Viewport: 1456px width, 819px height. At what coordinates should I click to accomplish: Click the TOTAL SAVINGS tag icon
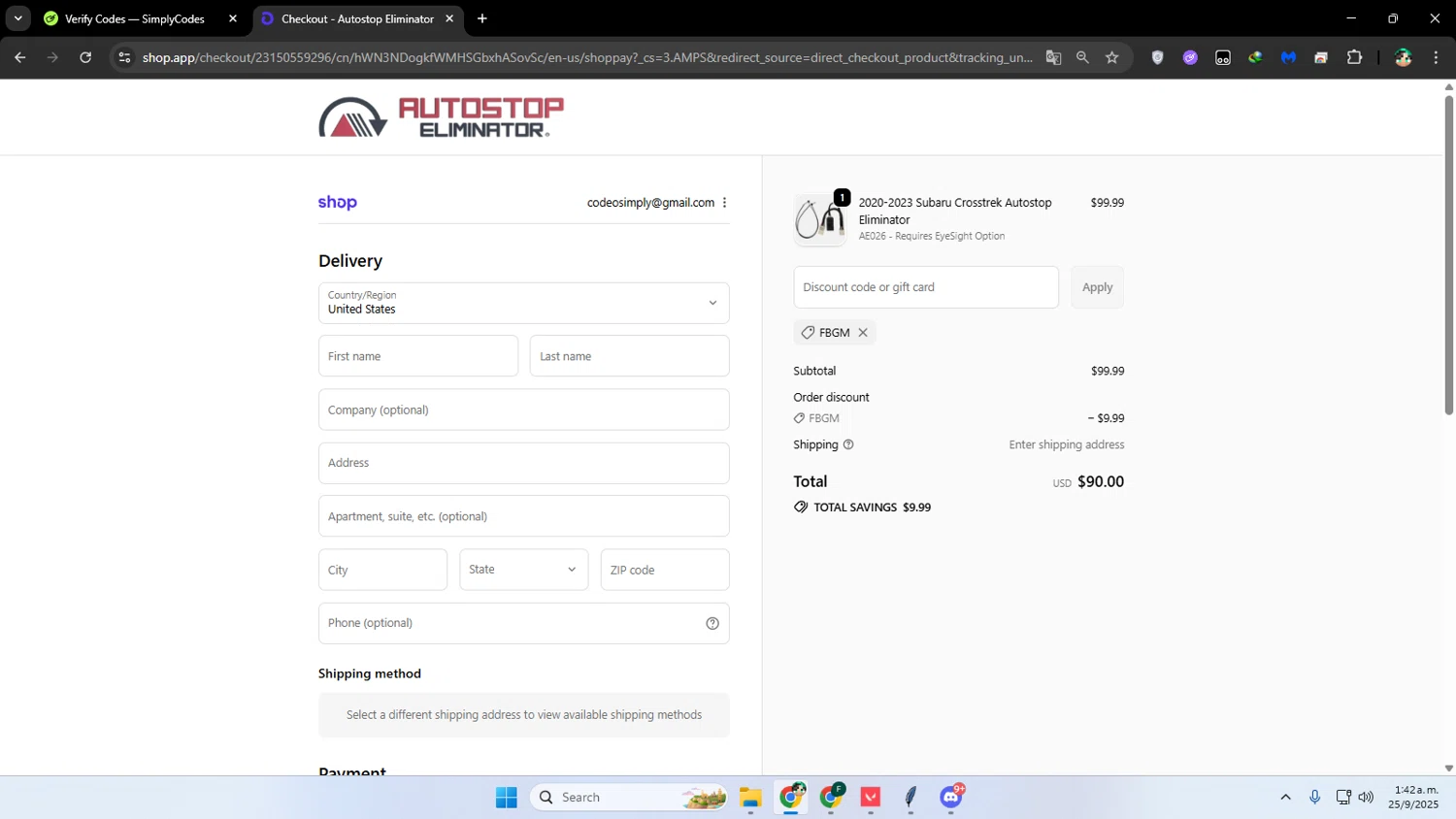click(x=801, y=508)
